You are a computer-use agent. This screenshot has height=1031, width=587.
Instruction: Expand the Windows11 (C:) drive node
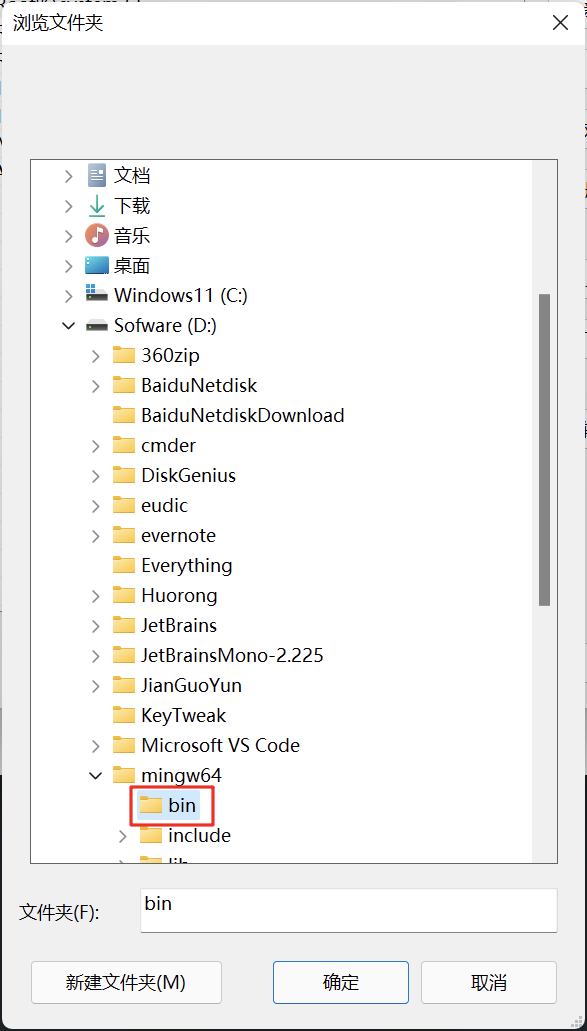[x=69, y=295]
